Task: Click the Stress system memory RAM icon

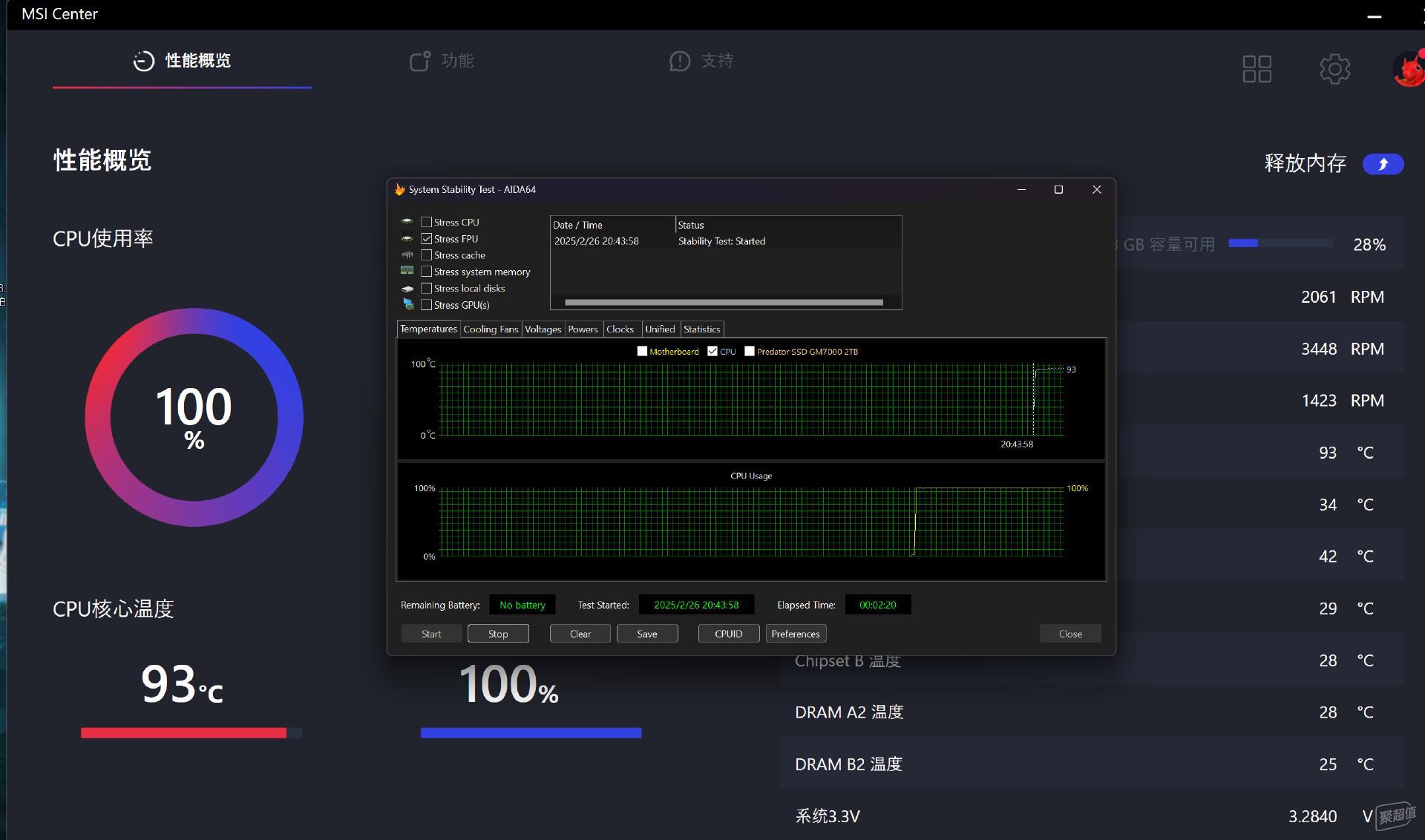Action: (407, 271)
